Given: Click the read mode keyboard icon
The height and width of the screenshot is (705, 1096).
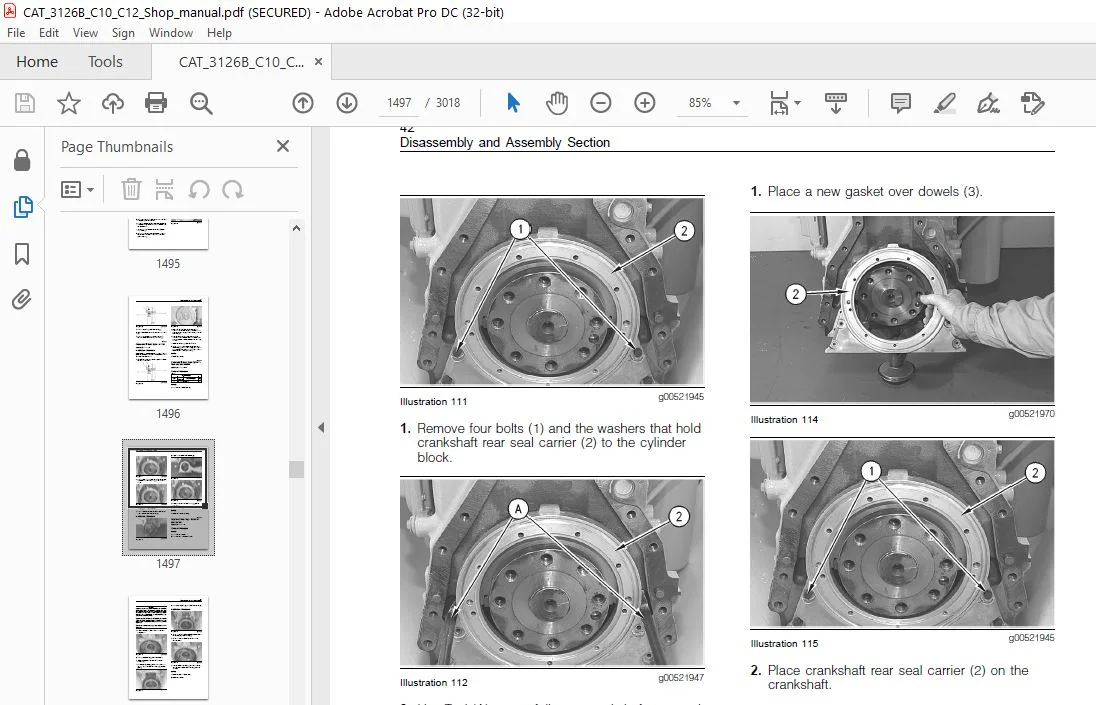Looking at the screenshot, I should (835, 103).
